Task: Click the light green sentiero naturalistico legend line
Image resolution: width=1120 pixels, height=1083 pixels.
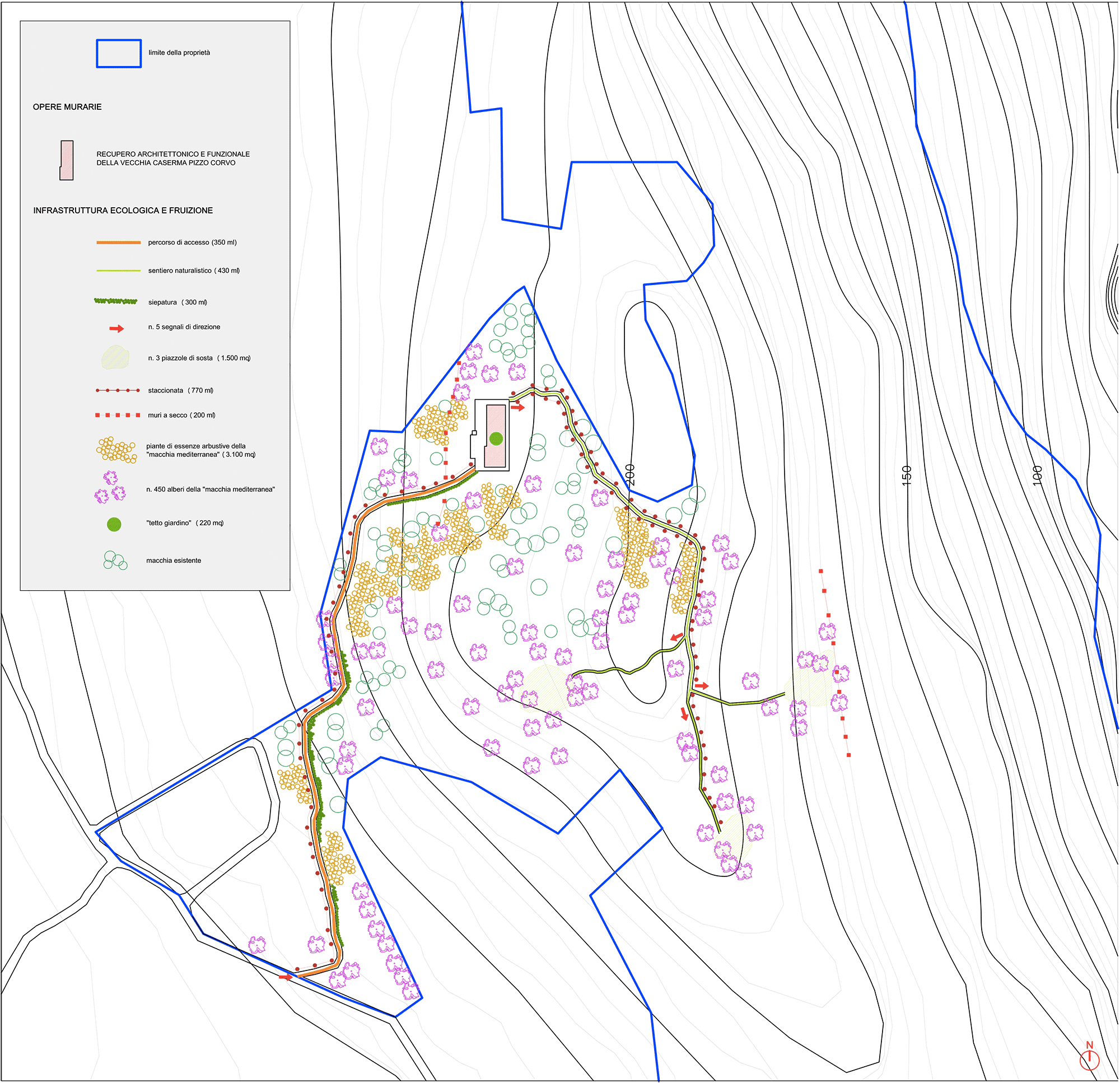Action: pos(119,271)
